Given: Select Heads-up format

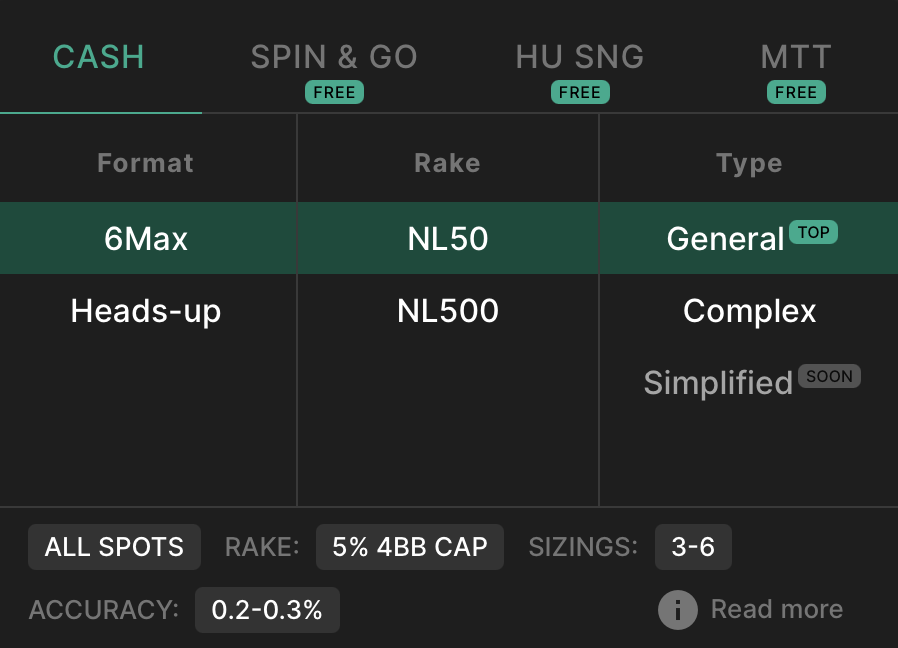Looking at the screenshot, I should (x=146, y=311).
